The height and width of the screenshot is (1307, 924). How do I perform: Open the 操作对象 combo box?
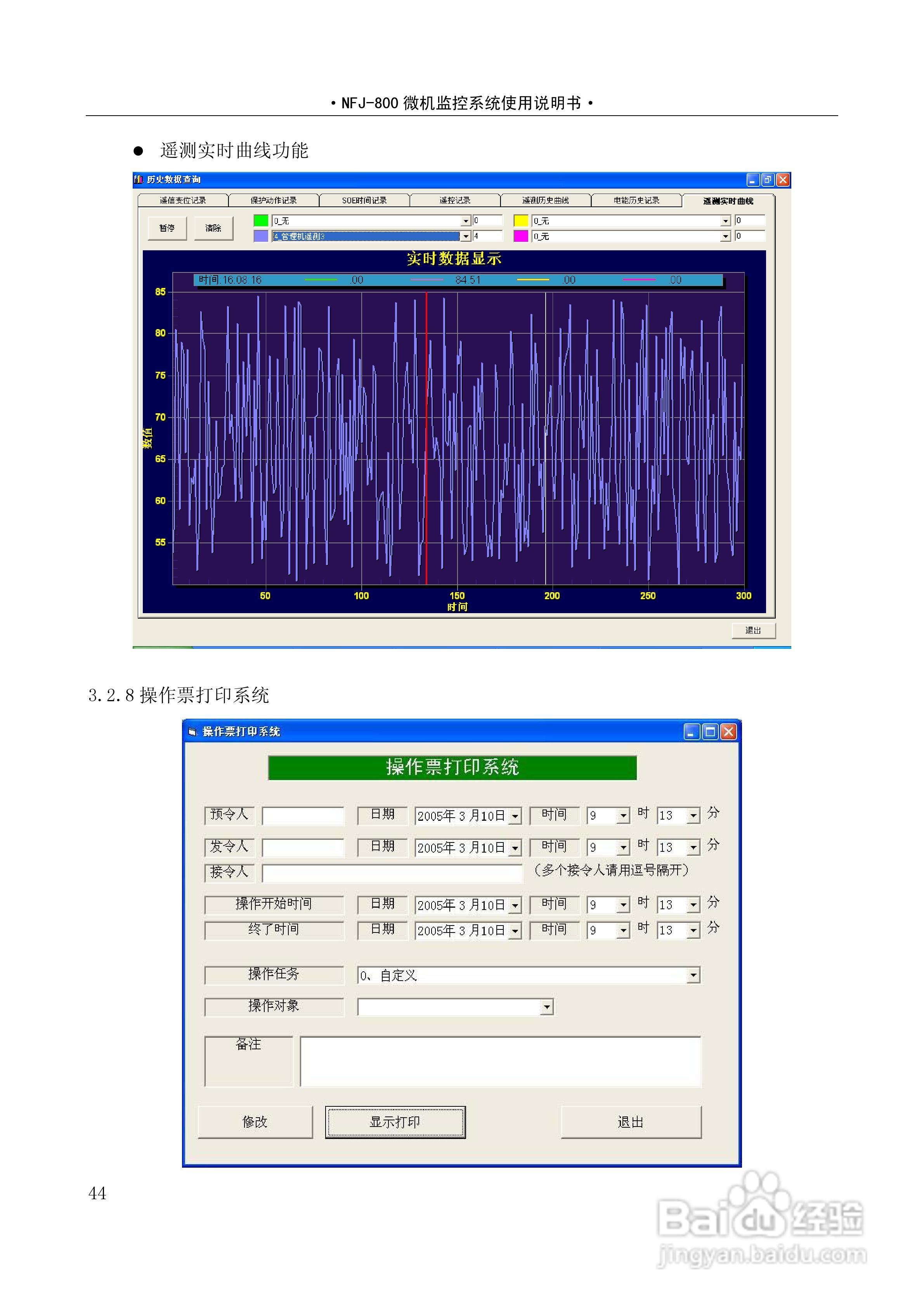[x=546, y=1007]
